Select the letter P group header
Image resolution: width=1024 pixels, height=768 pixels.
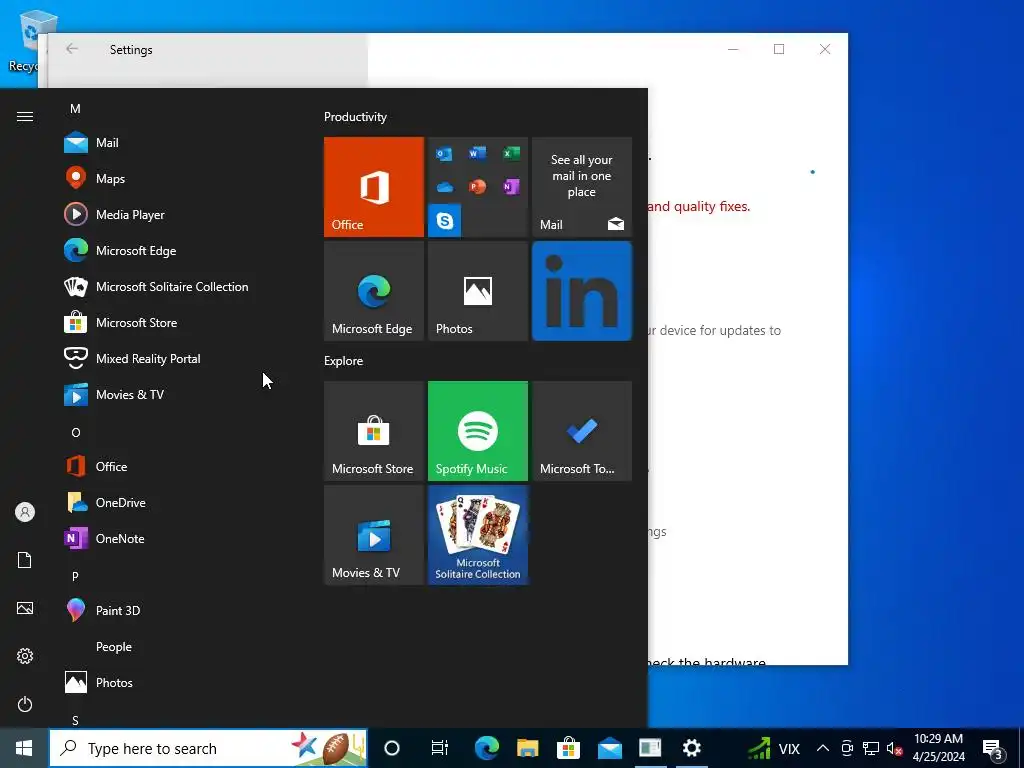pos(75,576)
